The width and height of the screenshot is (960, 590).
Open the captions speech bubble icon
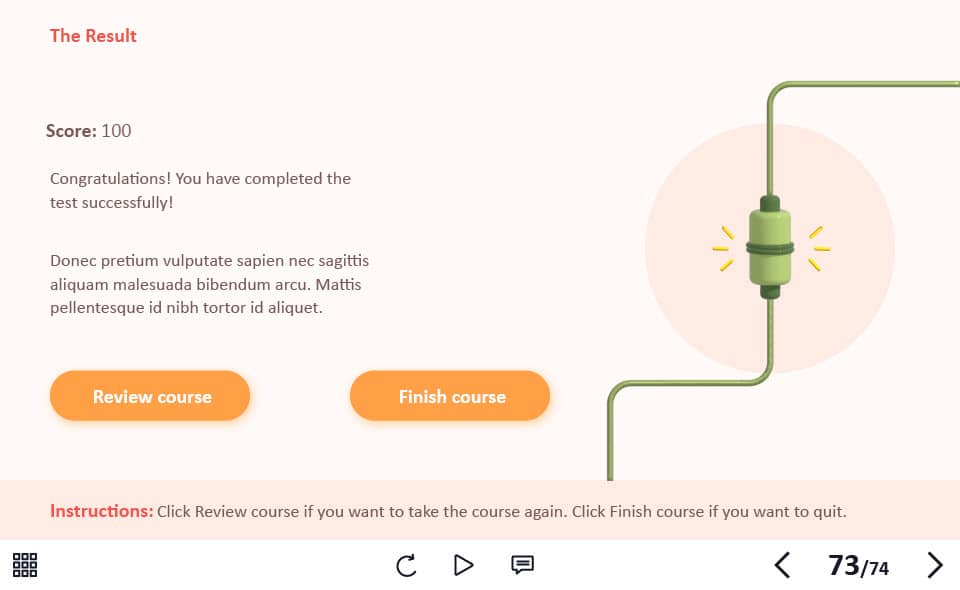(522, 564)
